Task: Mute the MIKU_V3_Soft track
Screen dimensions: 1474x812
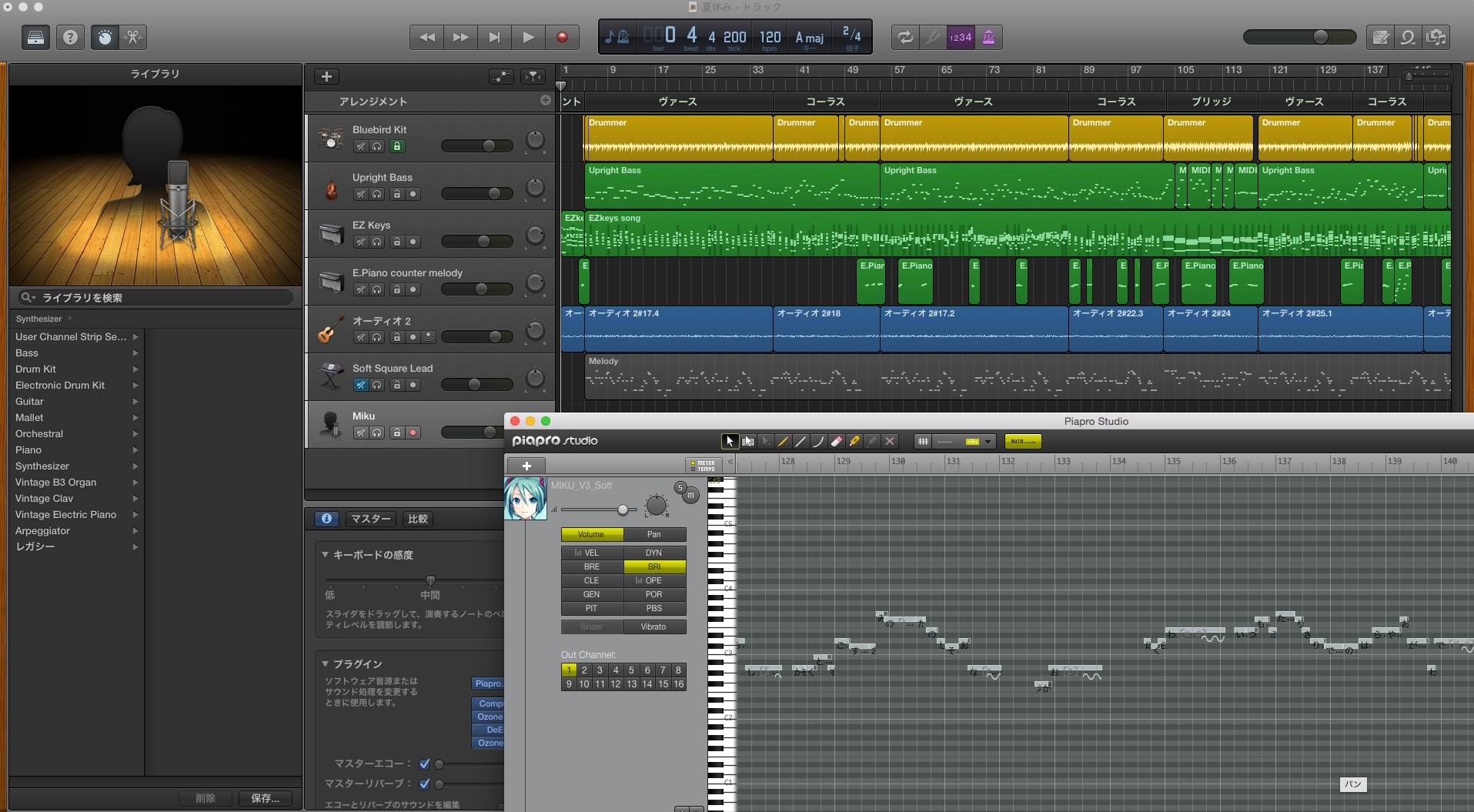Action: tap(691, 496)
